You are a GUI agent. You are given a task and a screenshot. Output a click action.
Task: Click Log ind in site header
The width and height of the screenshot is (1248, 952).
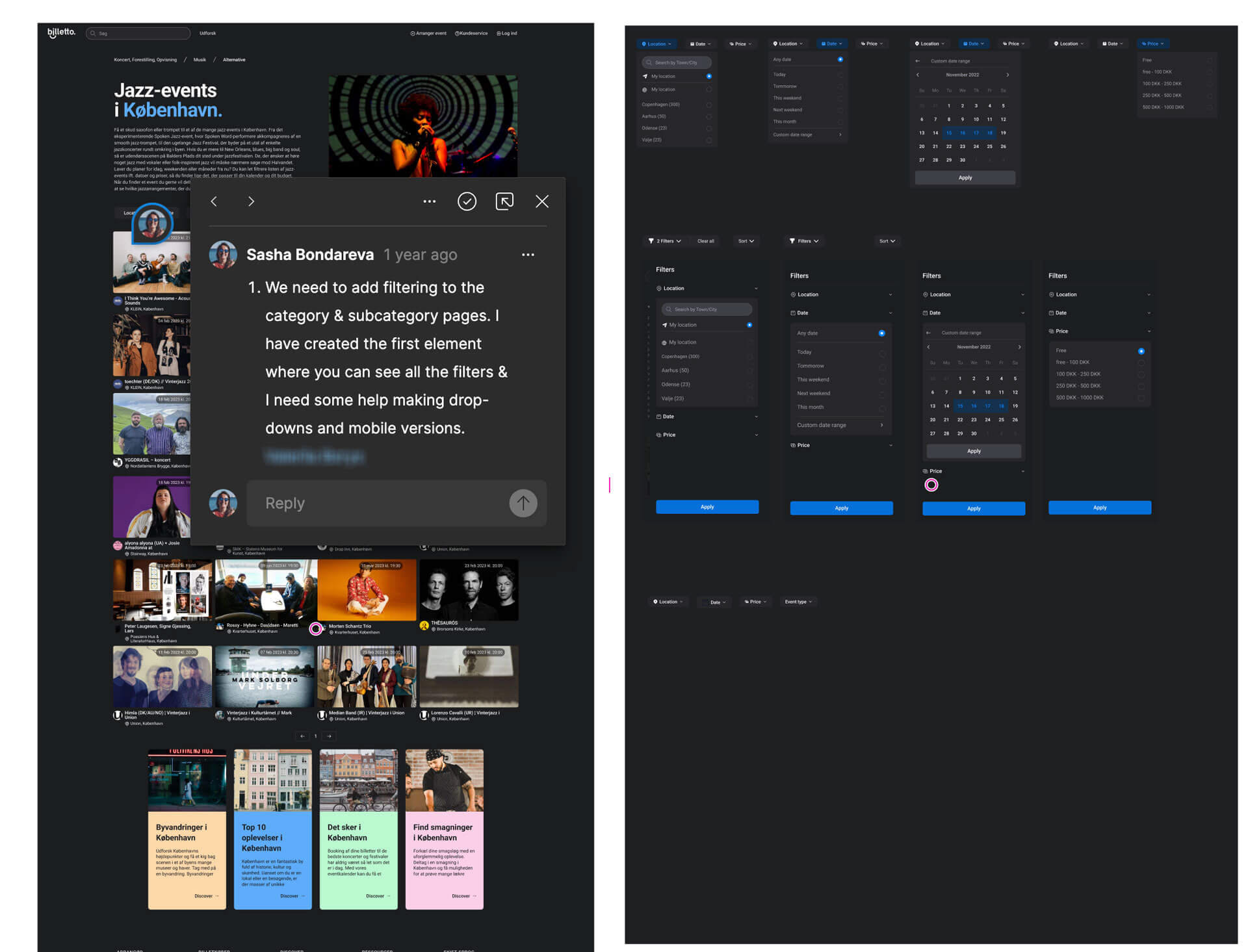pos(507,33)
